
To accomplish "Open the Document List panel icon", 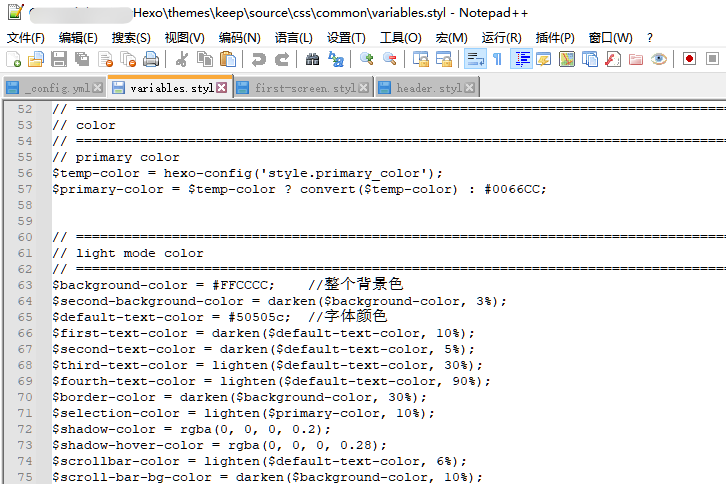I will 590,59.
